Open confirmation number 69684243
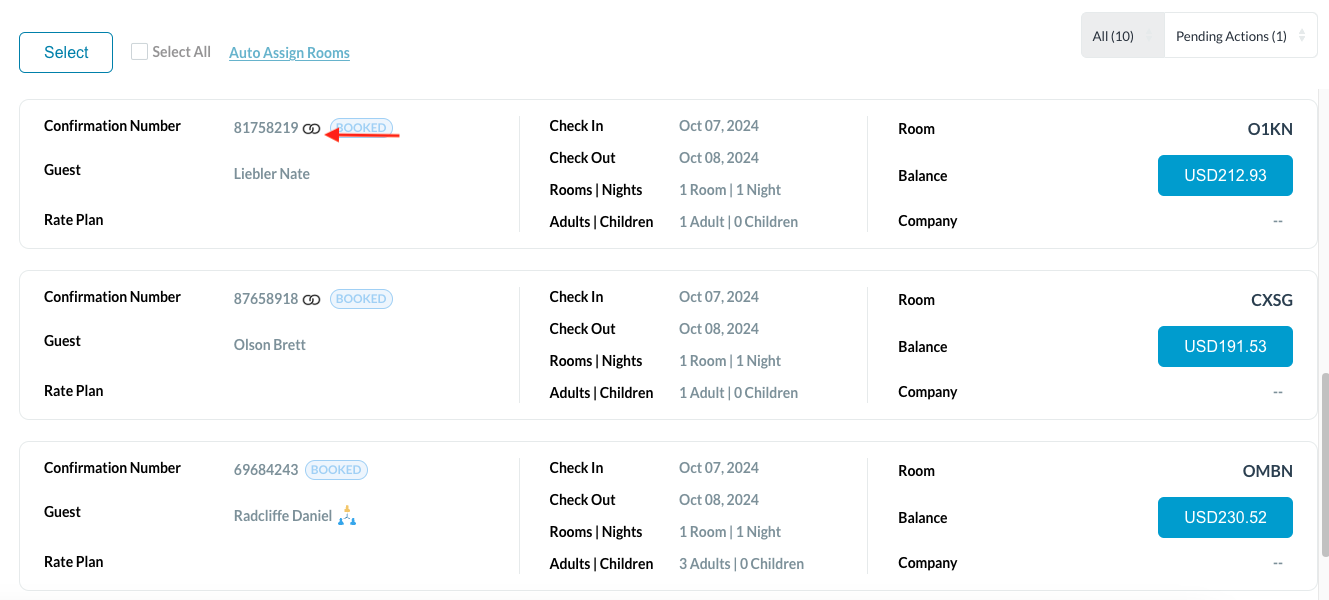 (x=265, y=470)
